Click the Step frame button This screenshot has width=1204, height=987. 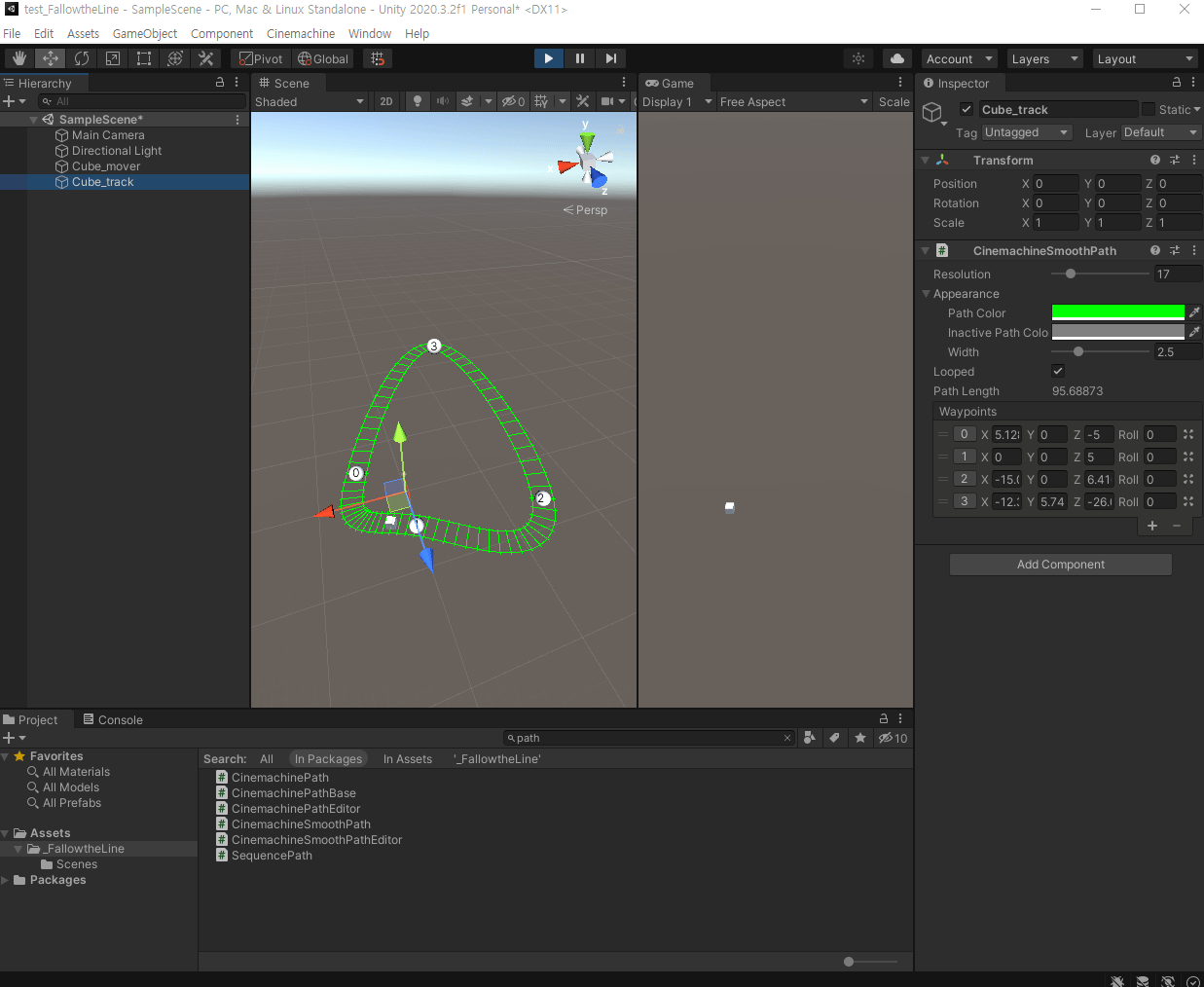click(x=611, y=58)
